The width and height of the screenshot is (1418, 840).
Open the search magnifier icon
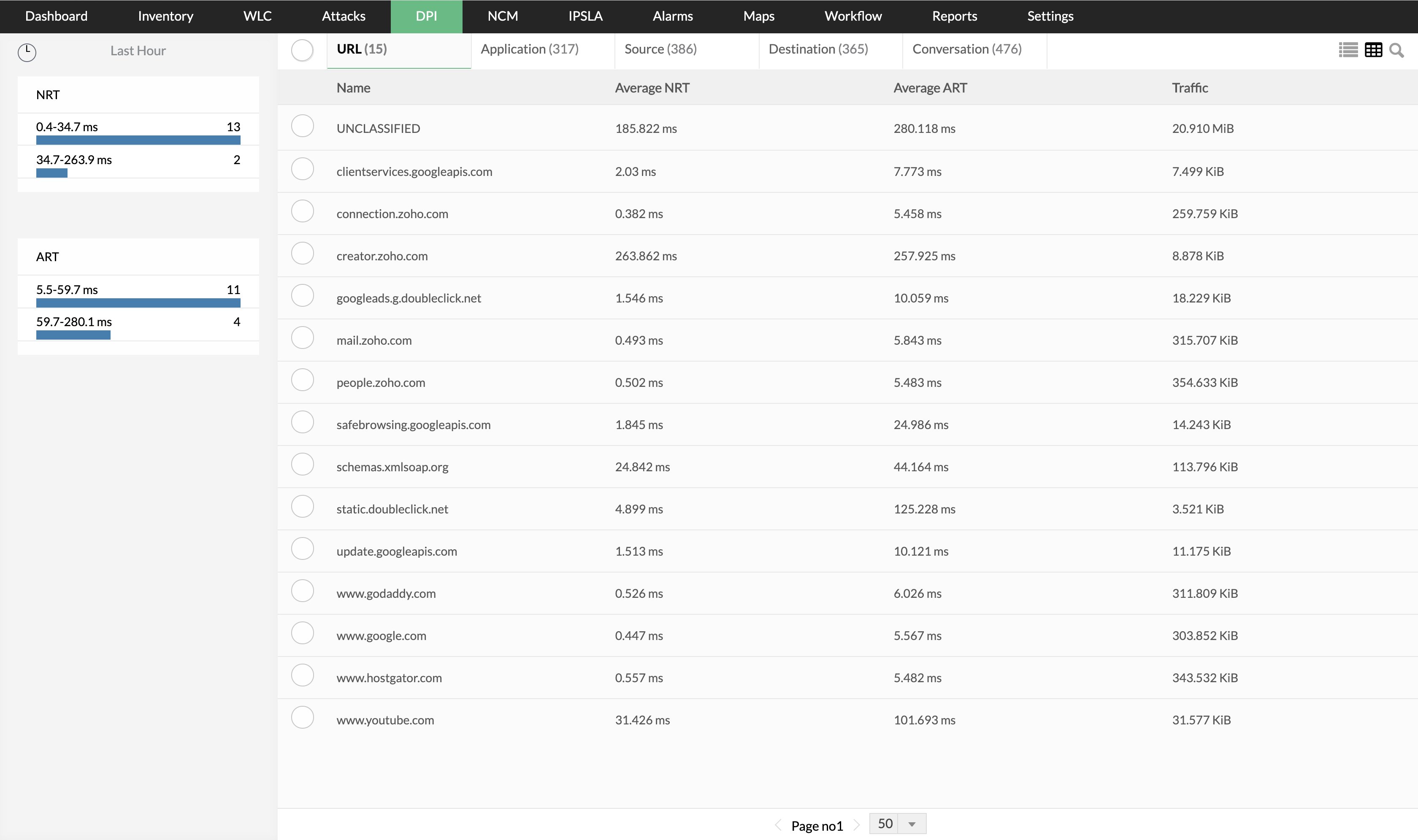1396,50
